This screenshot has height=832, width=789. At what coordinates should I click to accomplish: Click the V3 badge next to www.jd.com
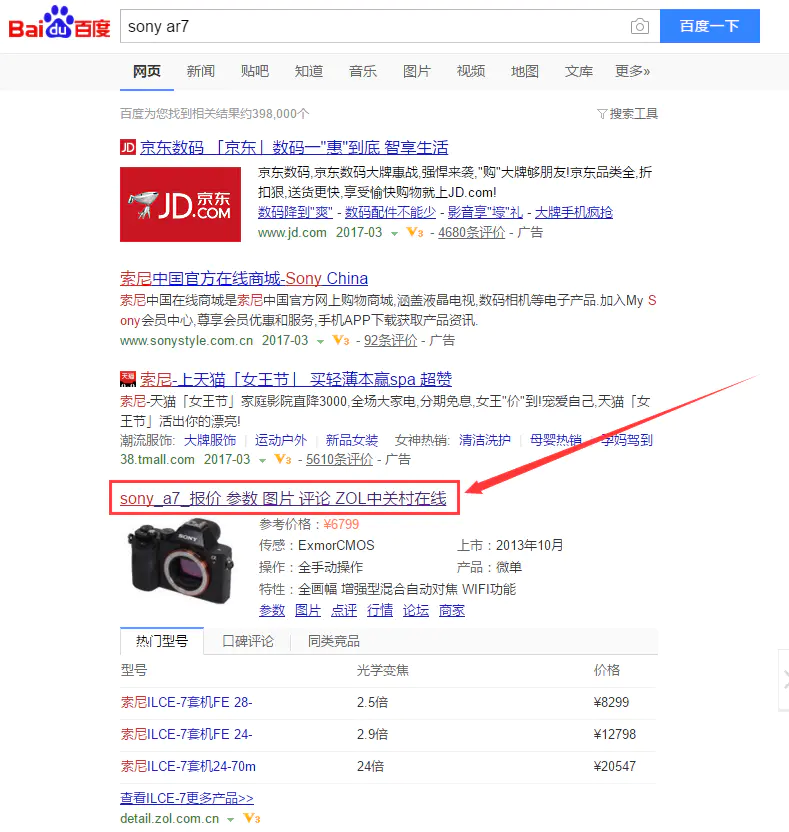pyautogui.click(x=414, y=232)
